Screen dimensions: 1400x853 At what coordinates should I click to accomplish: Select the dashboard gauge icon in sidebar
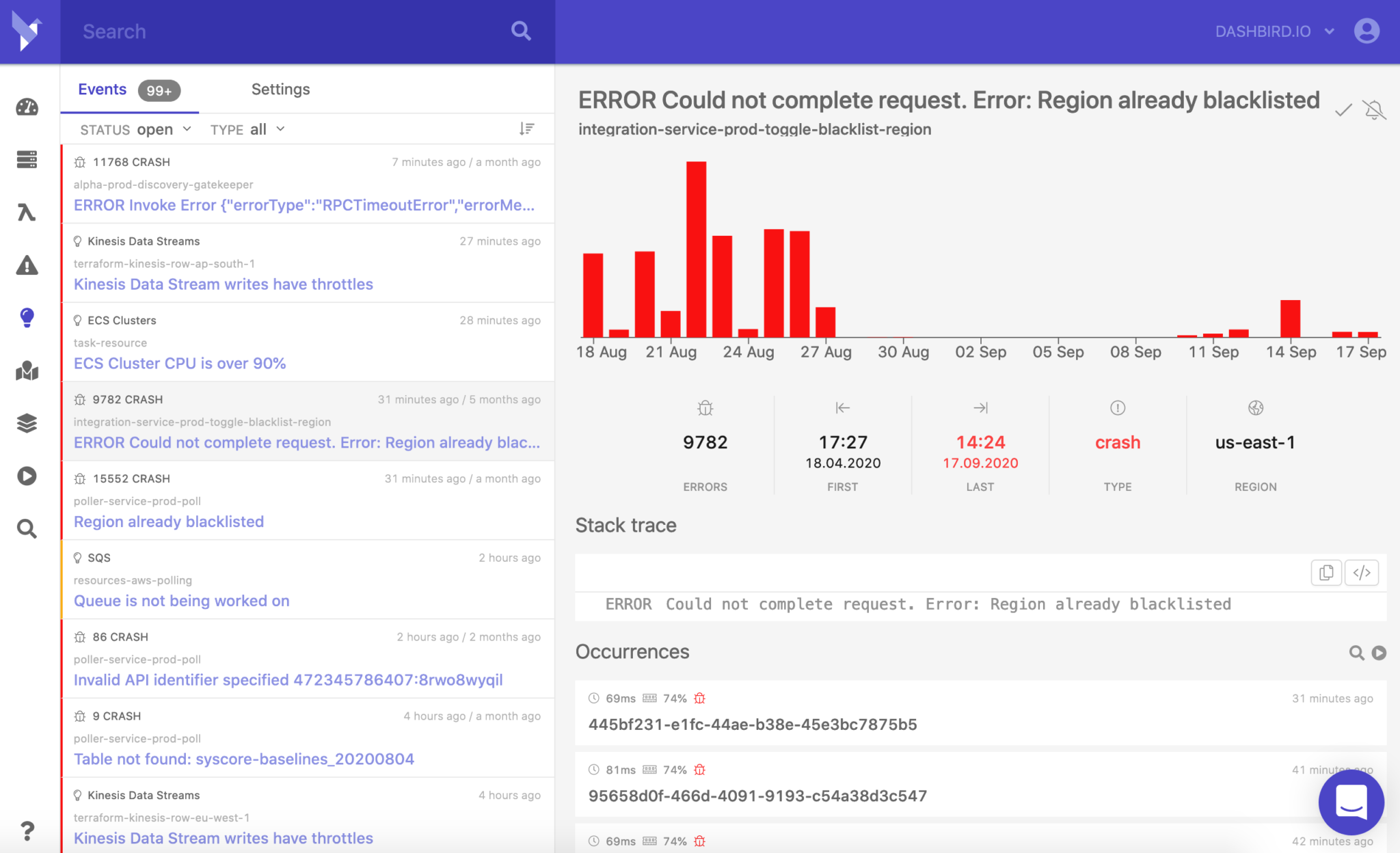26,107
